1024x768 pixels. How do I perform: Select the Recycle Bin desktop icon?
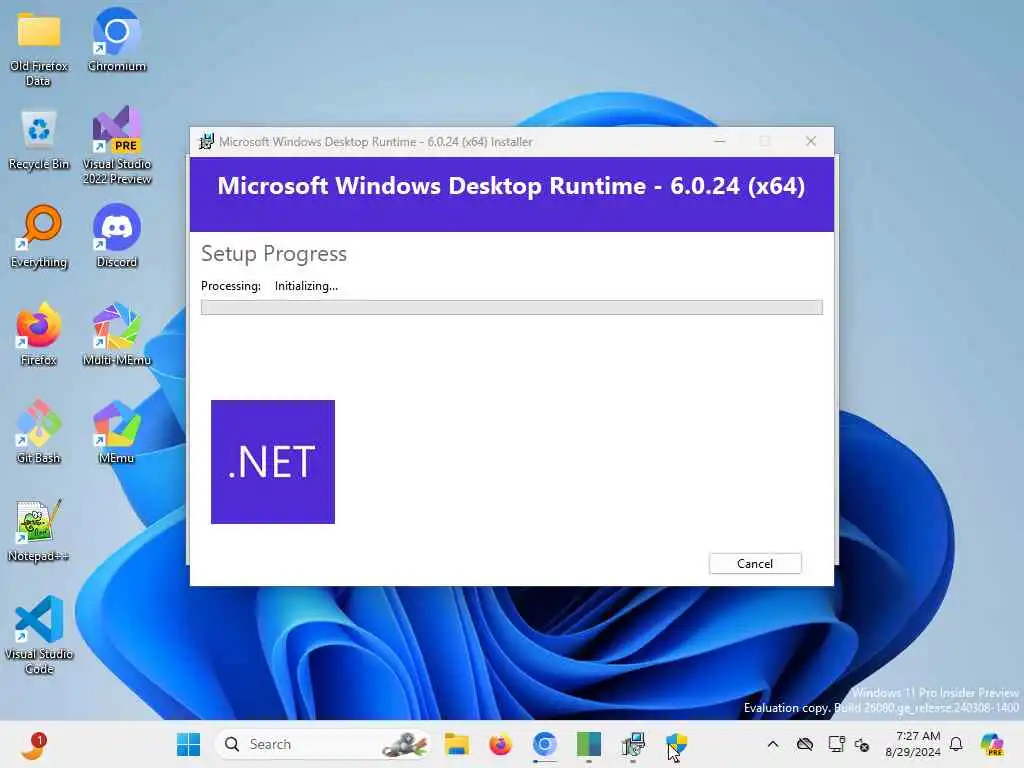point(39,140)
